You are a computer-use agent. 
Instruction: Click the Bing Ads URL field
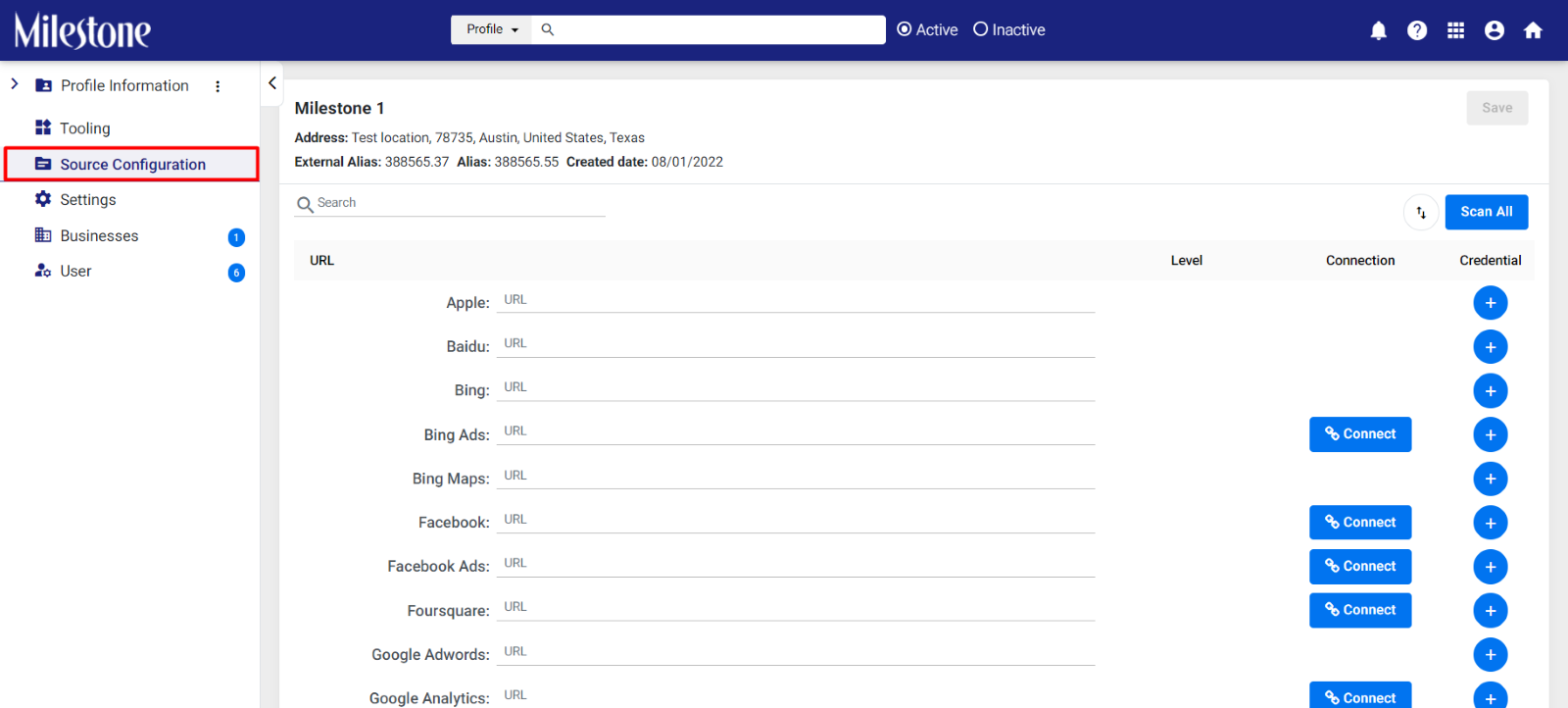pos(796,431)
